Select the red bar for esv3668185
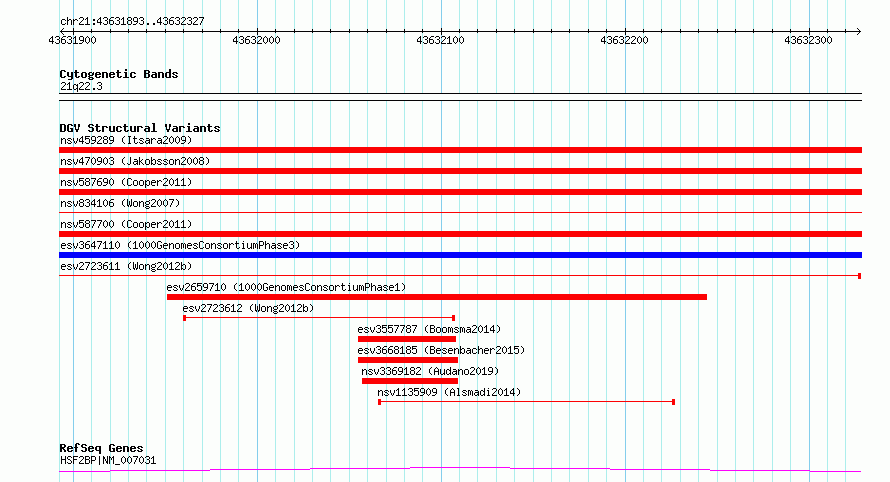Viewport: 890px width, 482px height. coord(408,360)
